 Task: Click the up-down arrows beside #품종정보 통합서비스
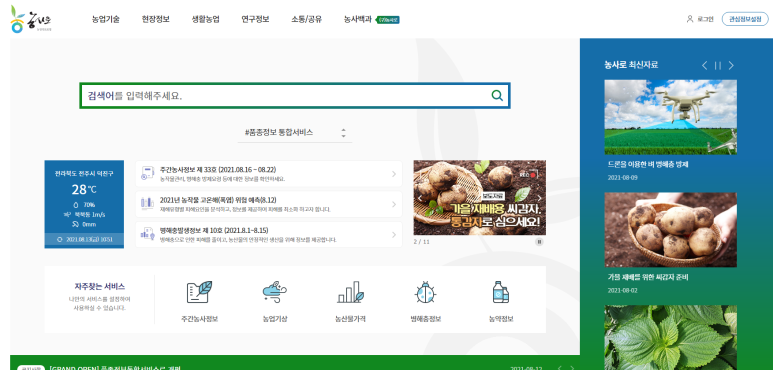[344, 133]
